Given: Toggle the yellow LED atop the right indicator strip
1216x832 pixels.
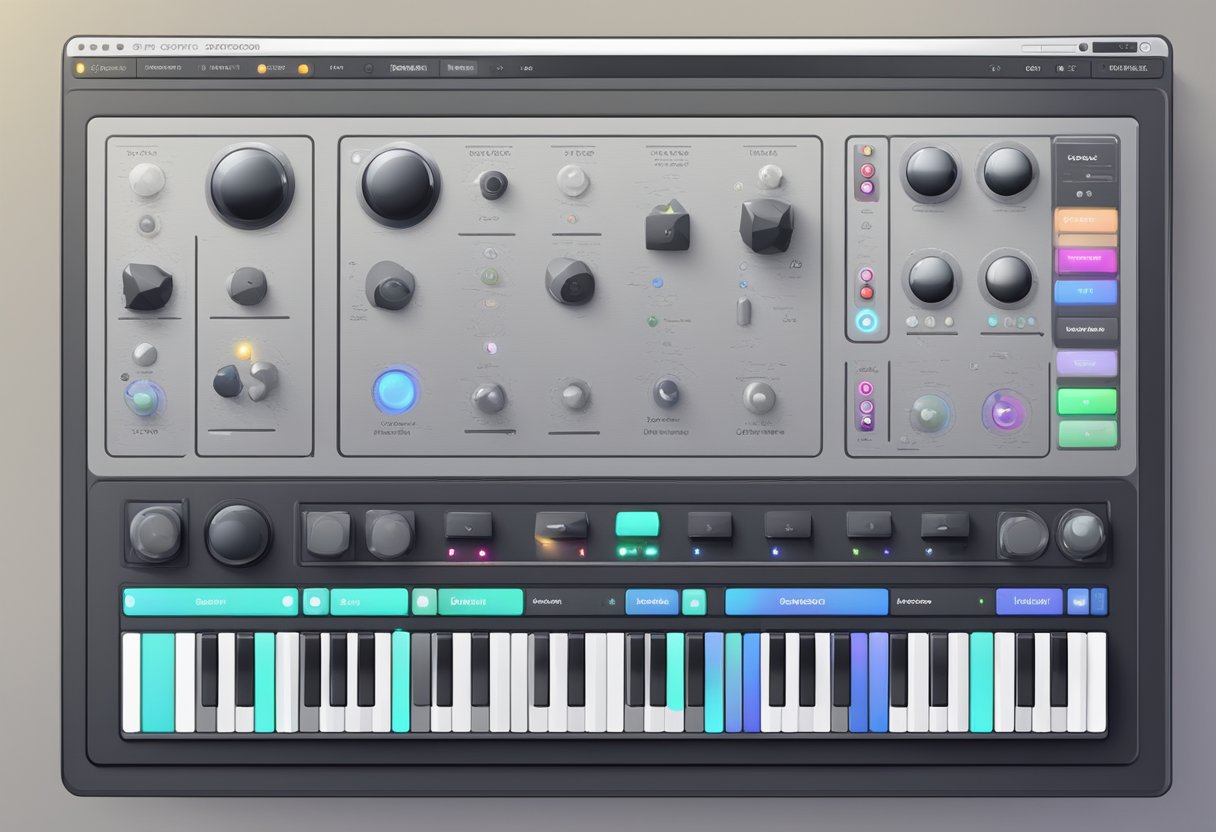Looking at the screenshot, I should (x=866, y=151).
